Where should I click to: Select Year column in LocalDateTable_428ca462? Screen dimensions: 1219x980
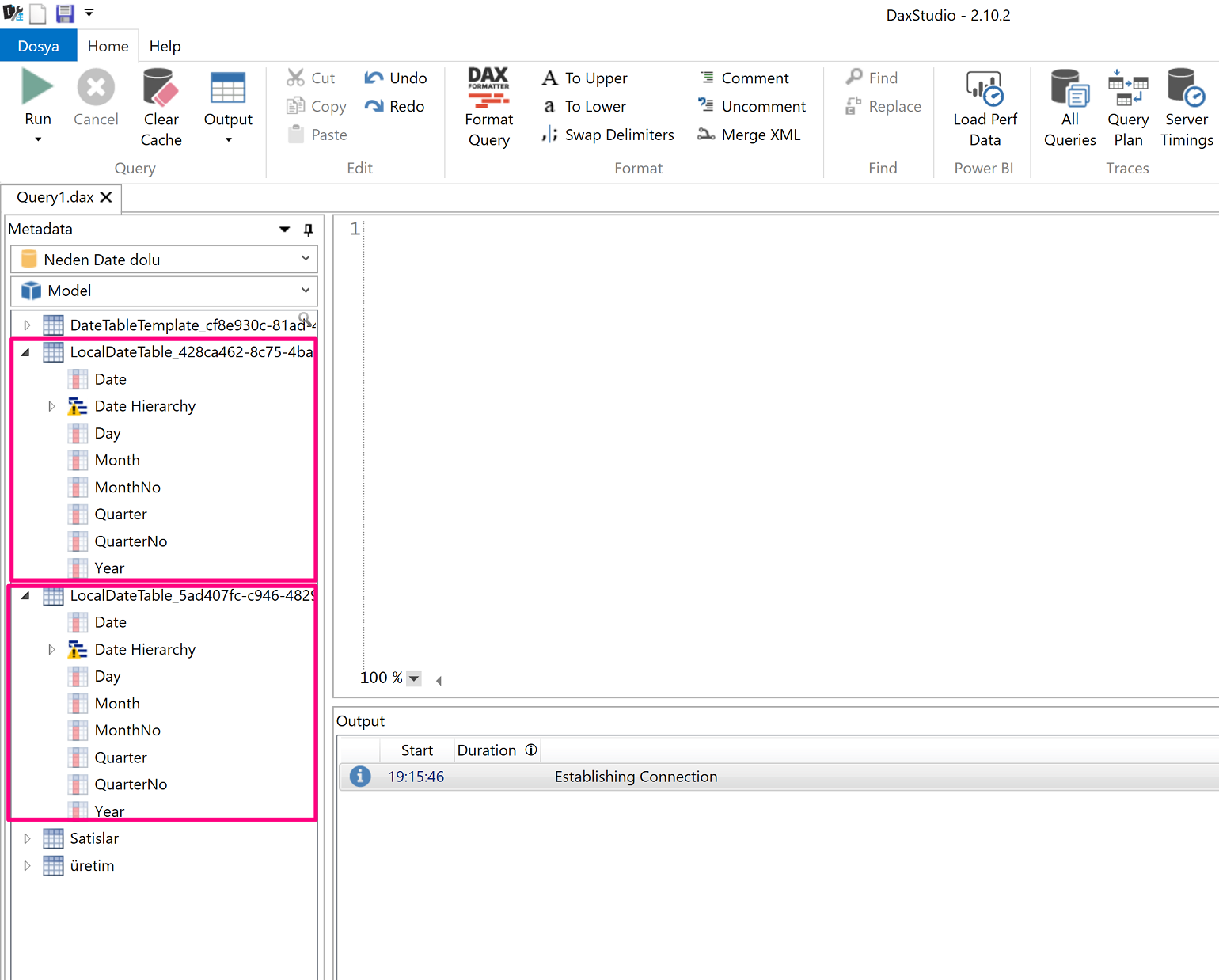tap(109, 568)
